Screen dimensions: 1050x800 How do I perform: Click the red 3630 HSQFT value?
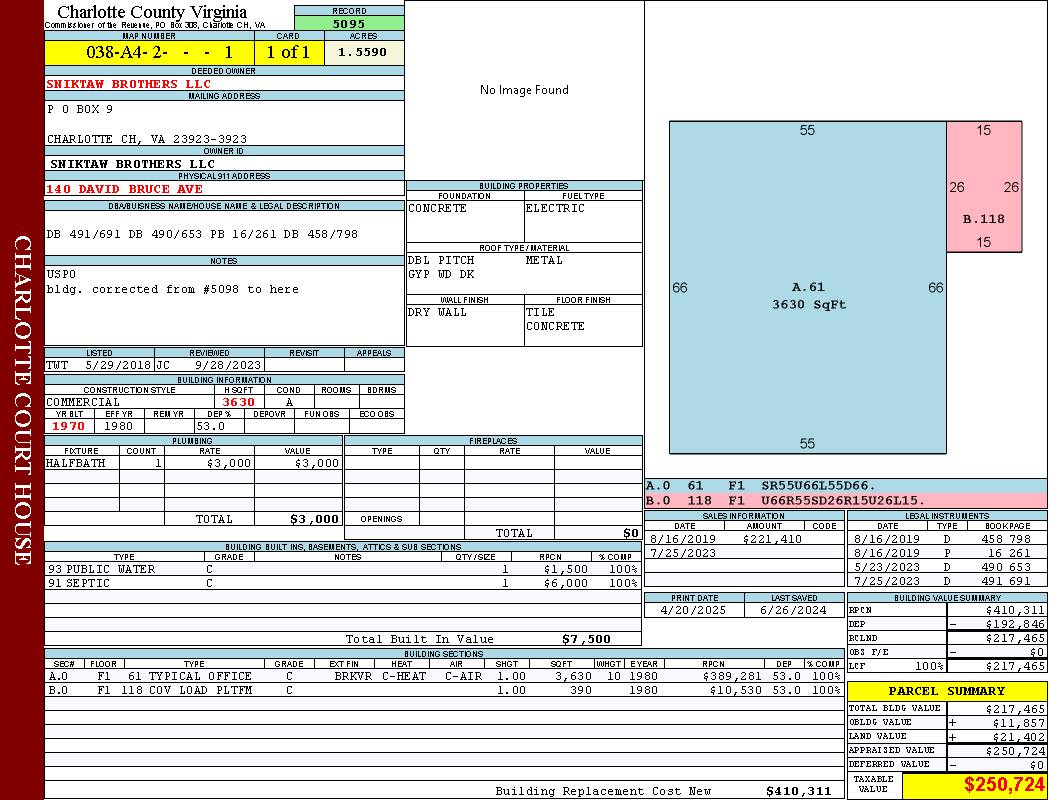[x=238, y=402]
